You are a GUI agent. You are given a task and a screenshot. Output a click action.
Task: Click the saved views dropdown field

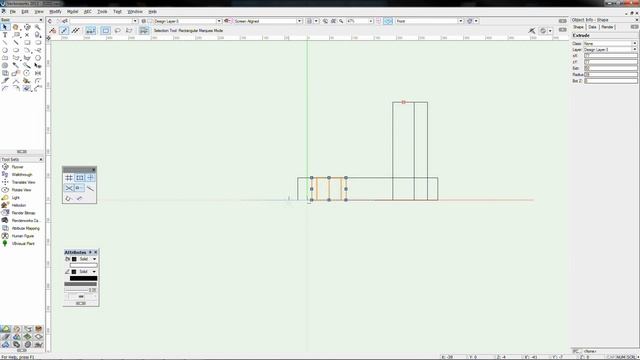pyautogui.click(x=104, y=21)
